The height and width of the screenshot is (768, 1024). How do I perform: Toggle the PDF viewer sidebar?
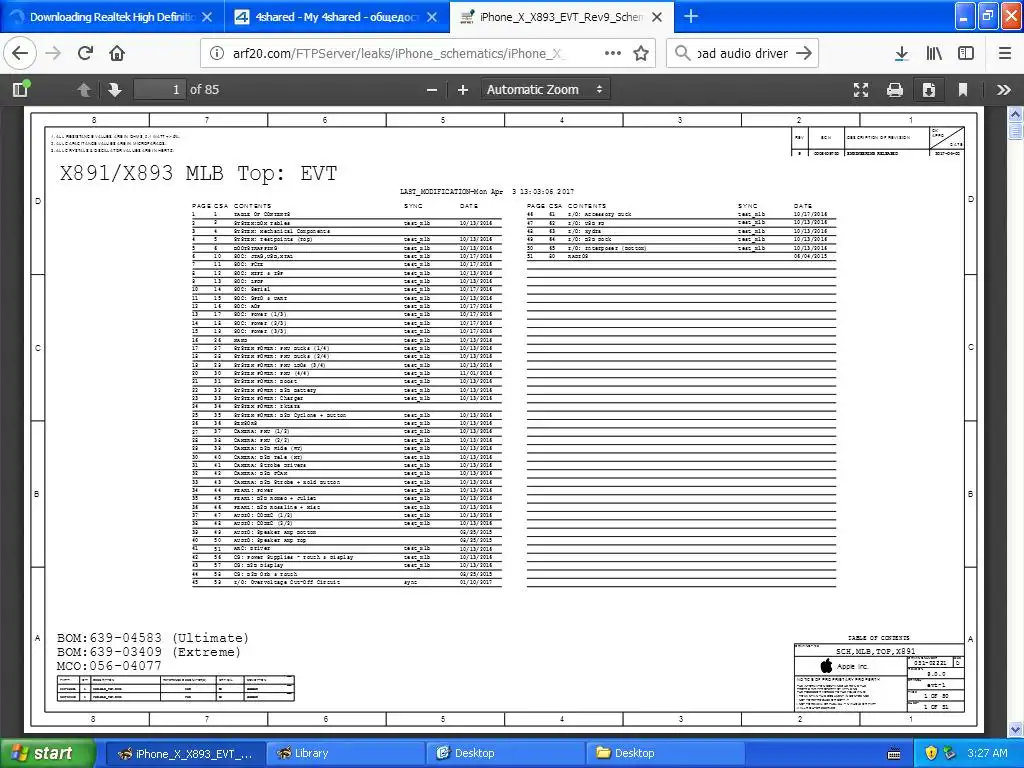tap(20, 89)
